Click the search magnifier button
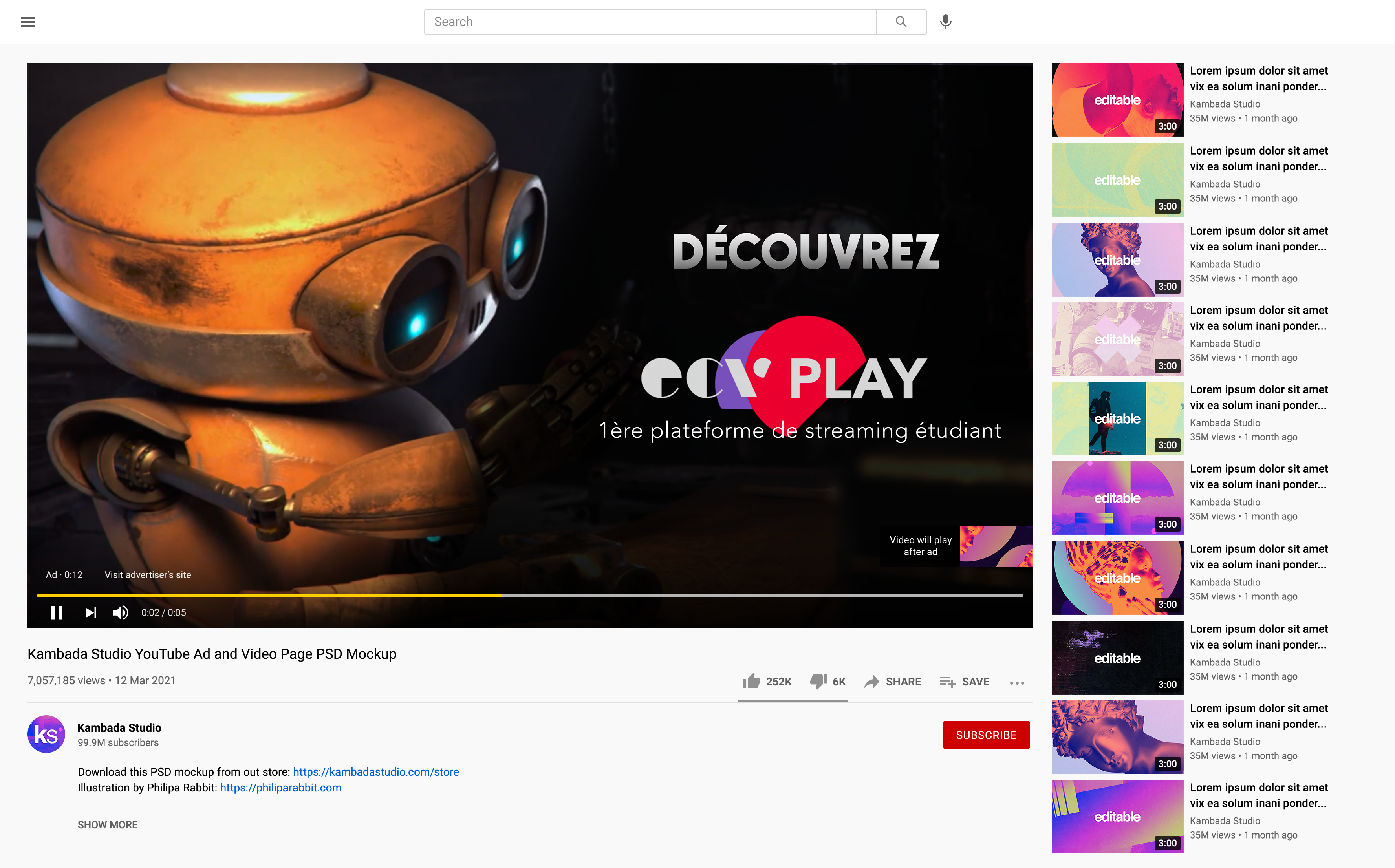1395x868 pixels. click(901, 22)
